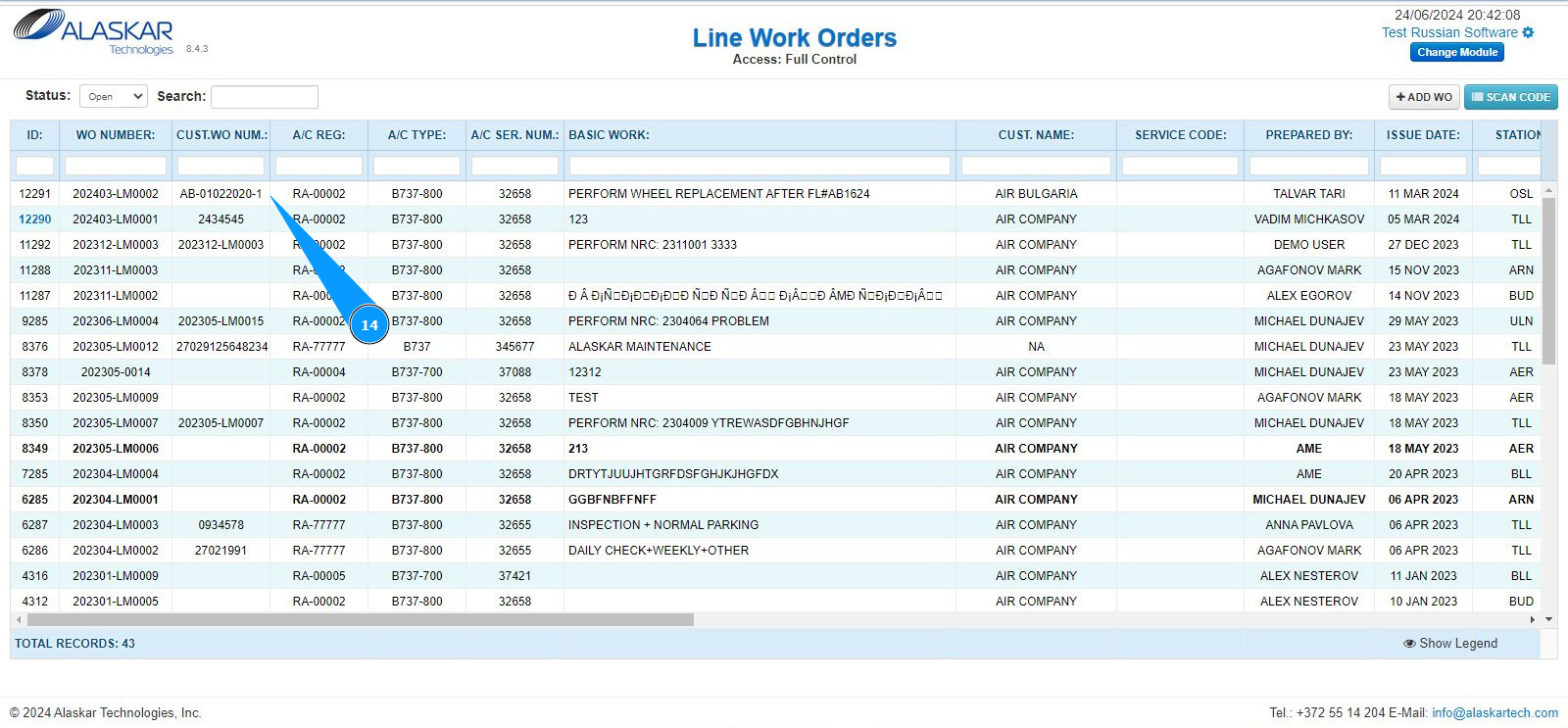Sort by the CUST. NAME column header
Screen dimensions: 1568x728
(x=1037, y=135)
